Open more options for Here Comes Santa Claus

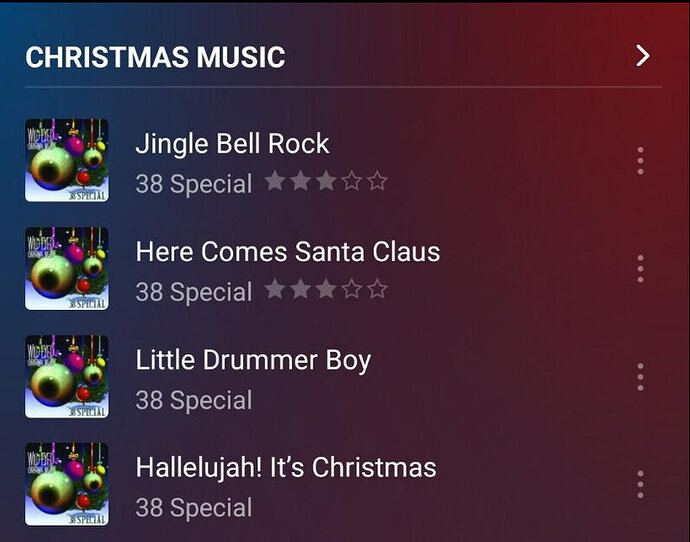(640, 268)
